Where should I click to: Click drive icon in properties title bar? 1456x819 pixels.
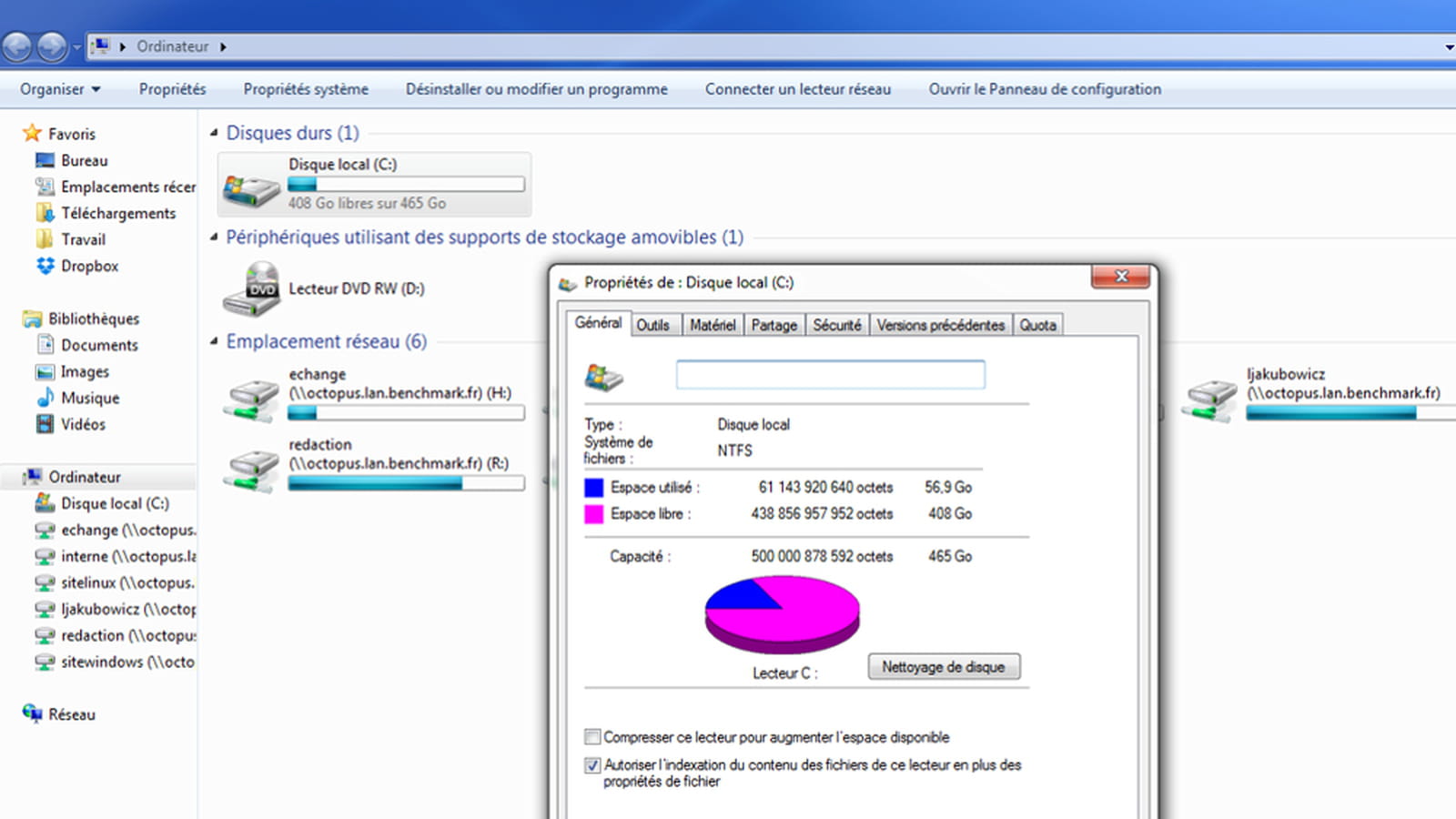[x=568, y=283]
